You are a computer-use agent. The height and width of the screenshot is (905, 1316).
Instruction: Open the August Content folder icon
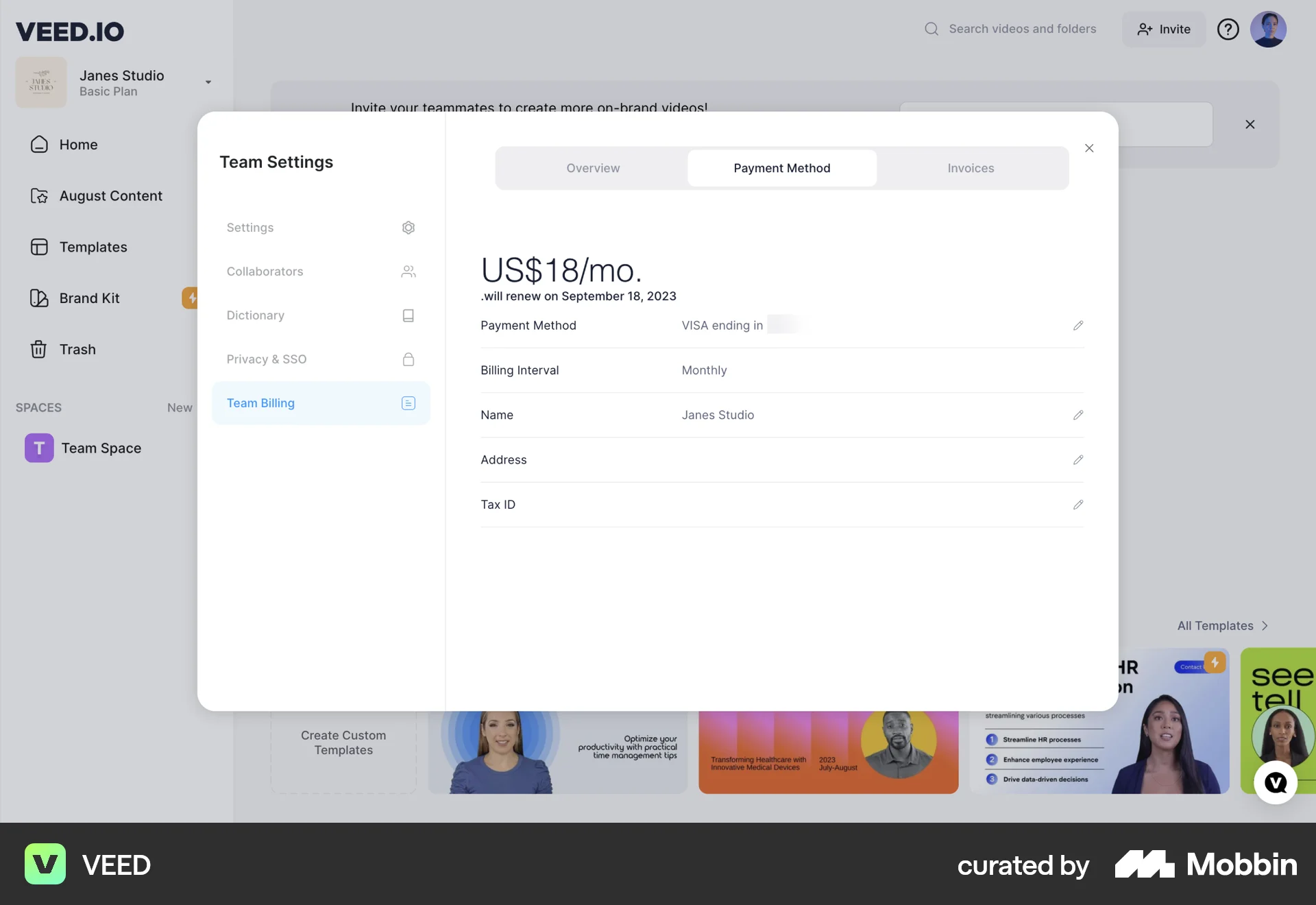click(39, 196)
